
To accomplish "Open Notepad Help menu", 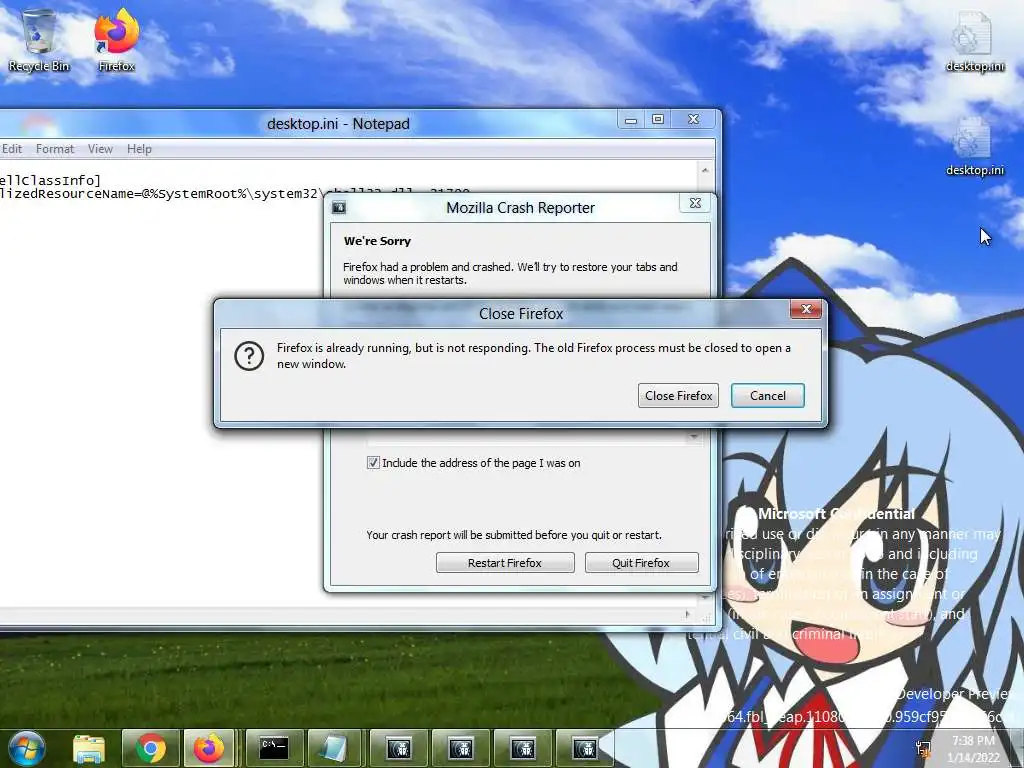I will (x=139, y=149).
